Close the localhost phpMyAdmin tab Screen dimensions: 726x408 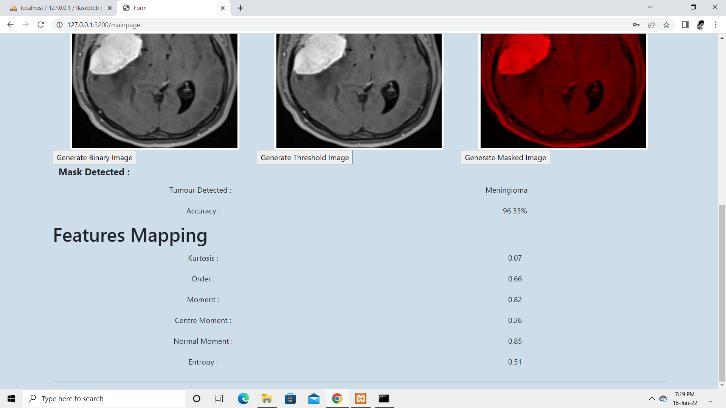(x=110, y=8)
